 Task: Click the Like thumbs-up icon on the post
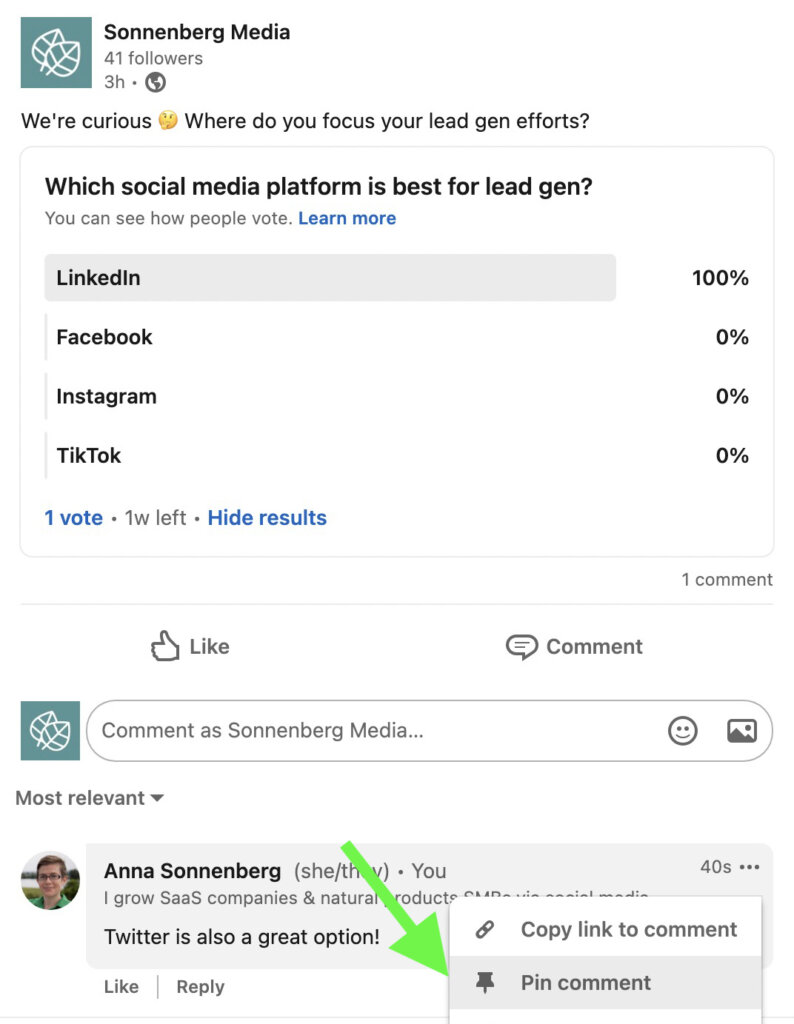(x=163, y=646)
